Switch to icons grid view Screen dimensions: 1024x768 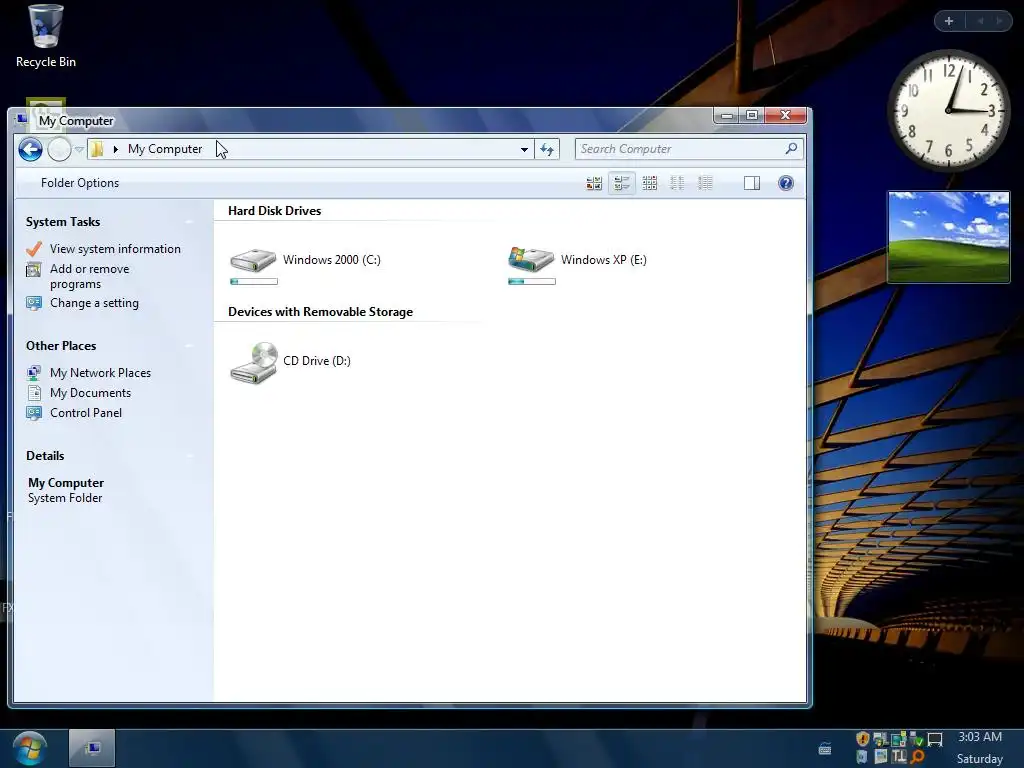pyautogui.click(x=650, y=184)
